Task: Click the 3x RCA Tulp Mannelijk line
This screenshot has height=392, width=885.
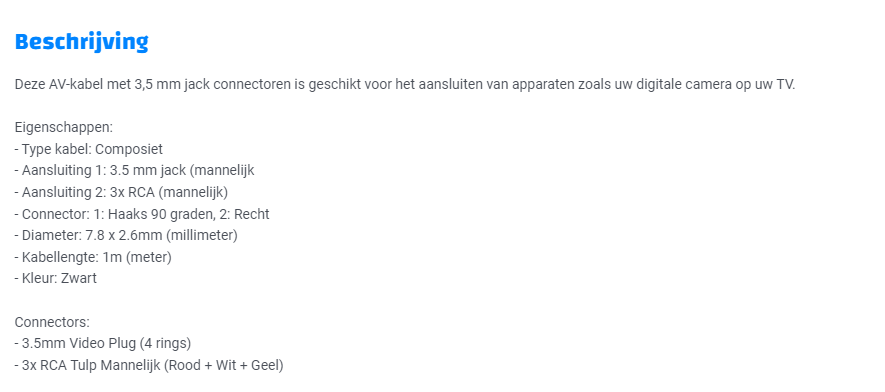Action: point(149,365)
